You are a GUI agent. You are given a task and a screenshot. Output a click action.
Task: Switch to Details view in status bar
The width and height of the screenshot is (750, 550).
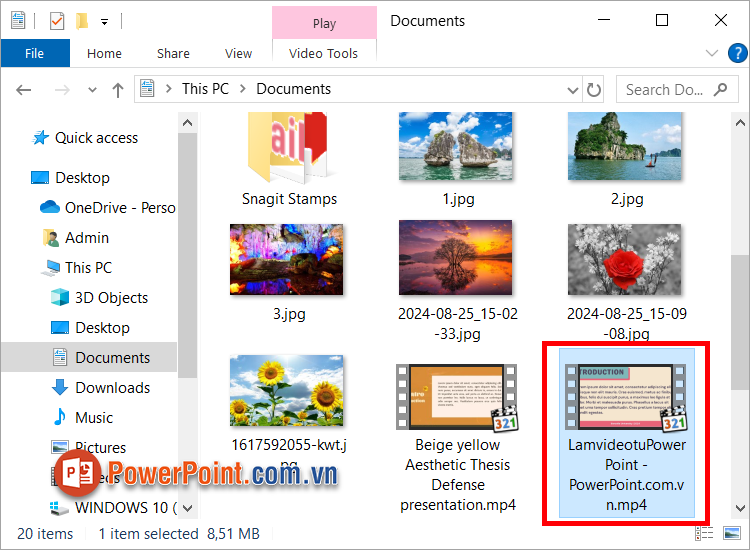[x=704, y=533]
